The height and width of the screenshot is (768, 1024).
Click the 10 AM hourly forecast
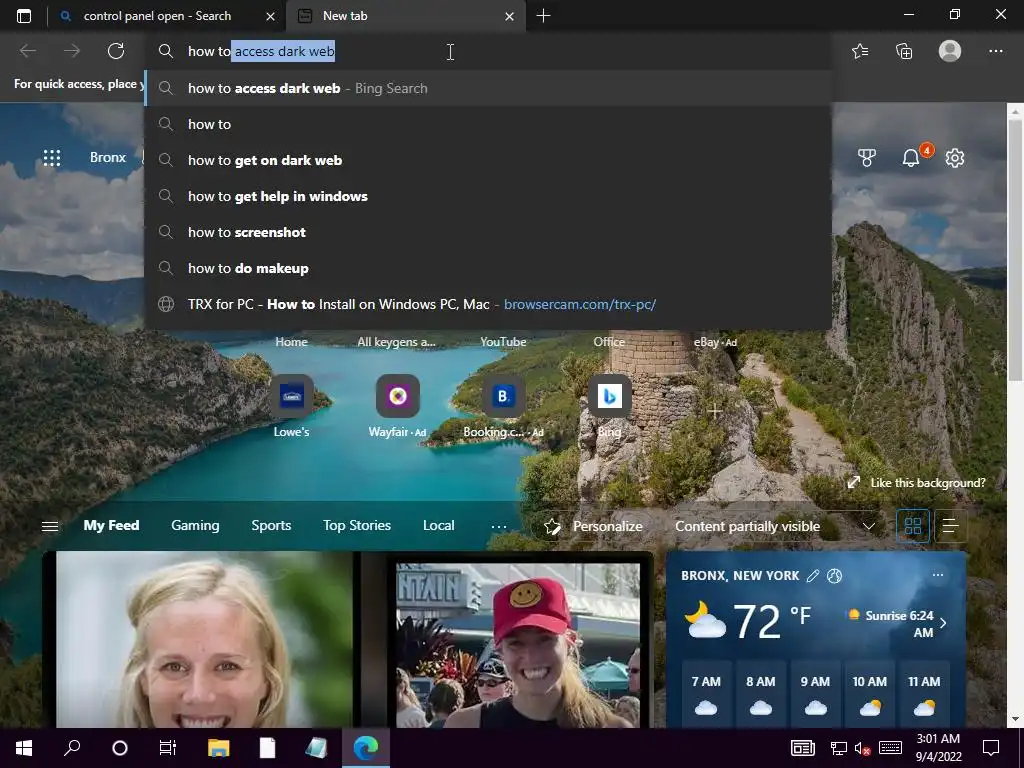[869, 696]
